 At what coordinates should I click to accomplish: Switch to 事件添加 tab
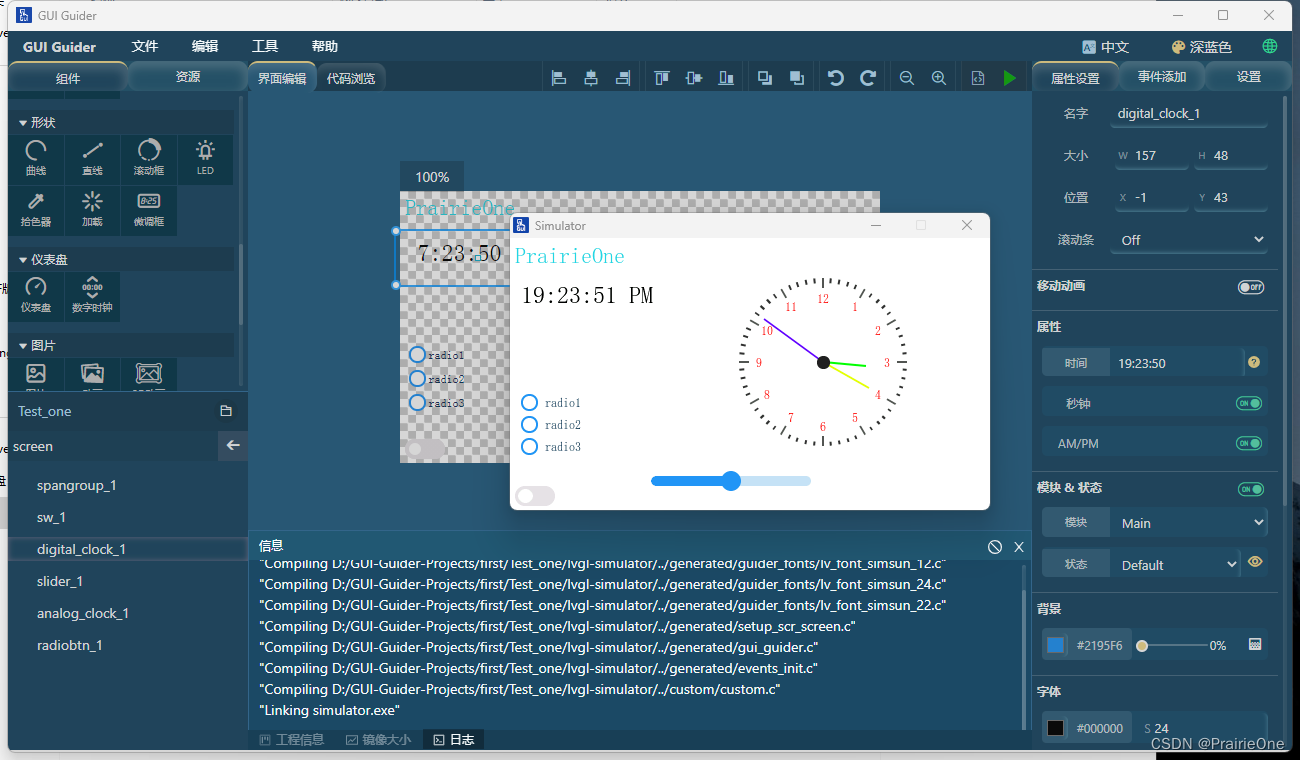pyautogui.click(x=1162, y=77)
